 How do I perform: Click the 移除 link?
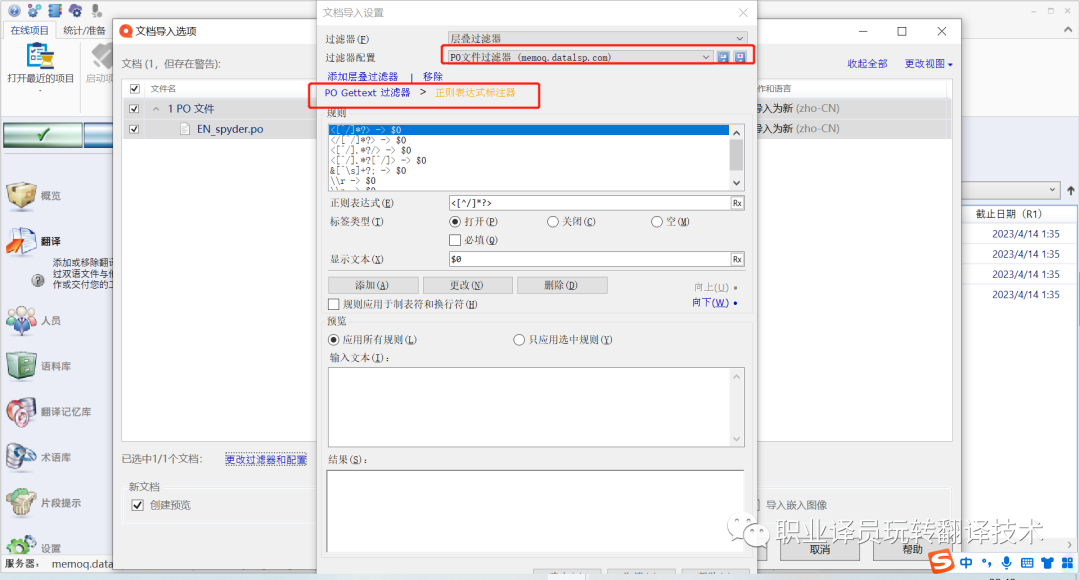433,76
